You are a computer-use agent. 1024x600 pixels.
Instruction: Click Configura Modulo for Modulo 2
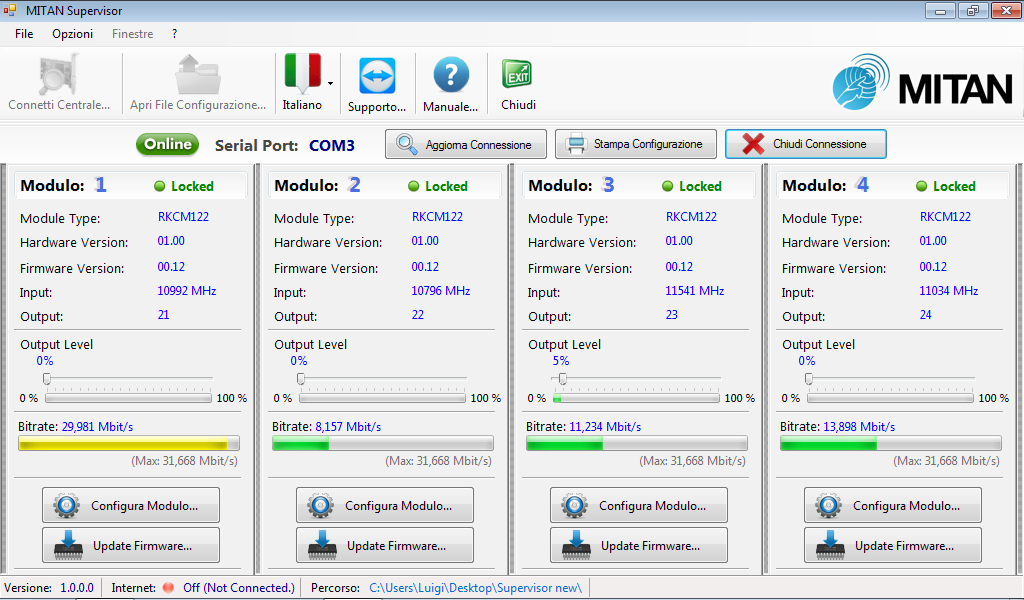[385, 505]
